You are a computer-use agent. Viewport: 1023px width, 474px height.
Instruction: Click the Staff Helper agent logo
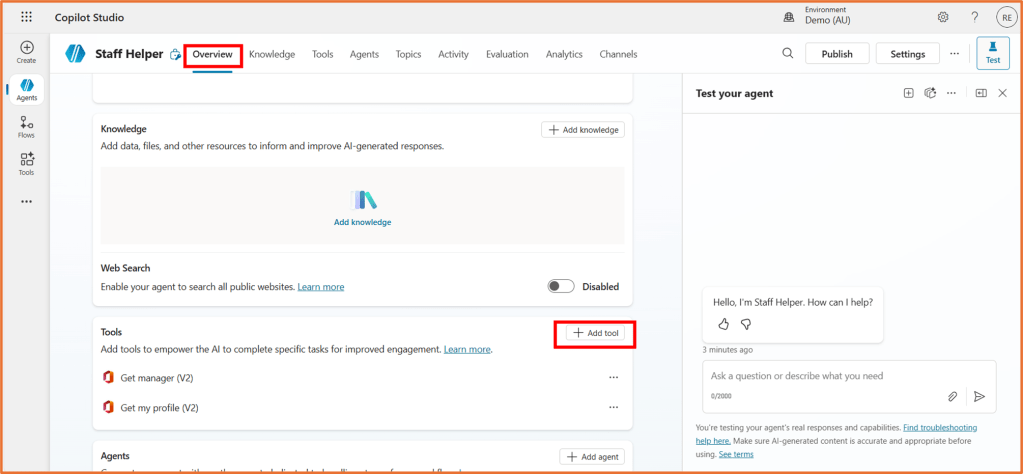click(76, 54)
